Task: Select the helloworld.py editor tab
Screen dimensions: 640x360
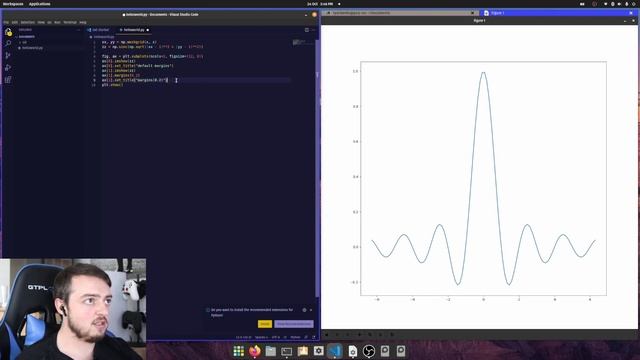Action: pyautogui.click(x=134, y=30)
